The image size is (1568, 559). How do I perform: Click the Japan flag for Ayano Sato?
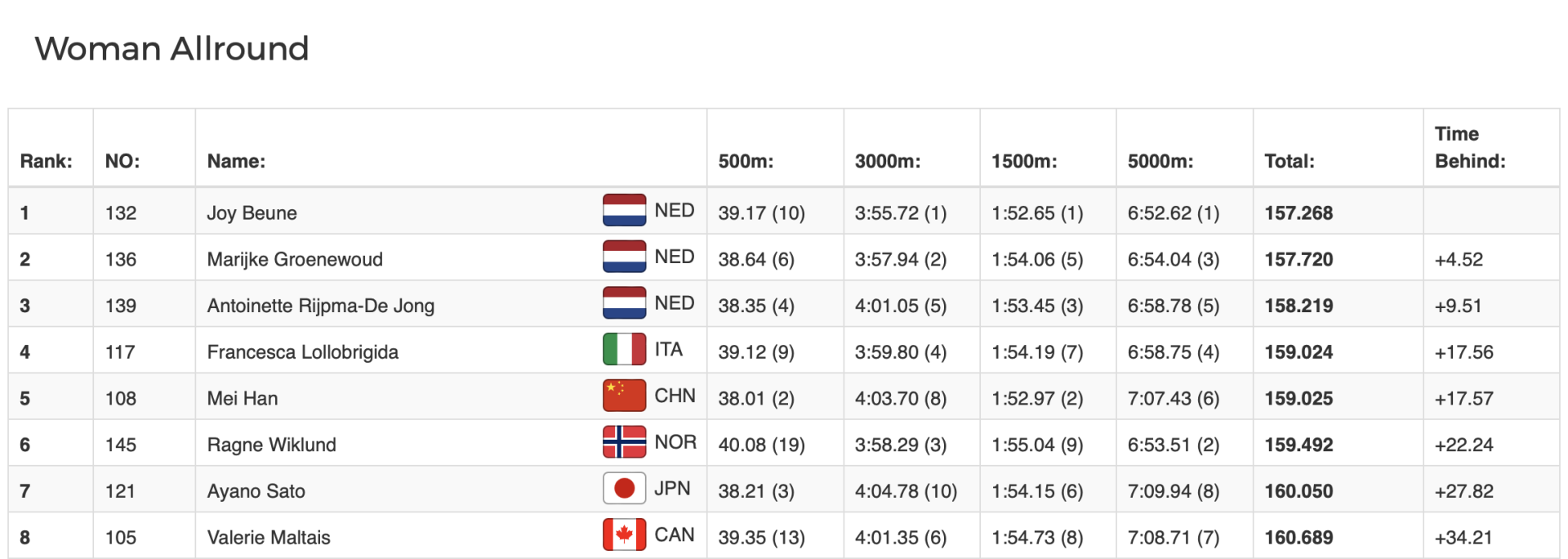[x=624, y=489]
